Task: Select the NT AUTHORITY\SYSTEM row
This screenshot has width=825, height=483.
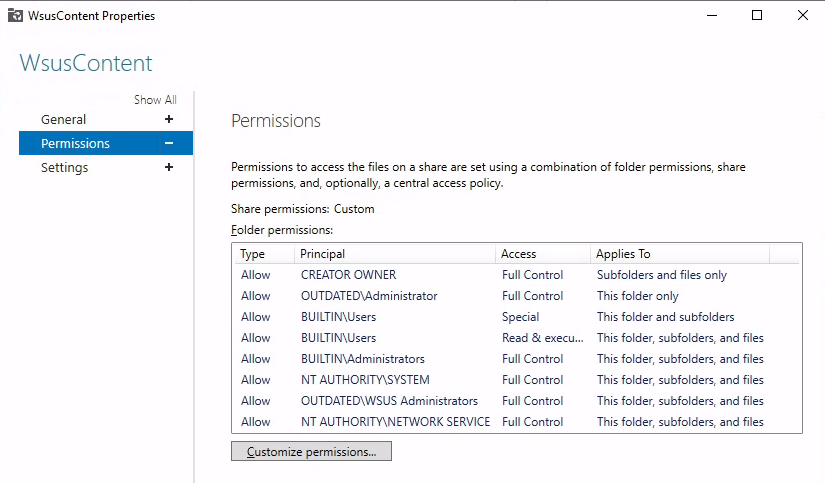Action: click(x=517, y=380)
